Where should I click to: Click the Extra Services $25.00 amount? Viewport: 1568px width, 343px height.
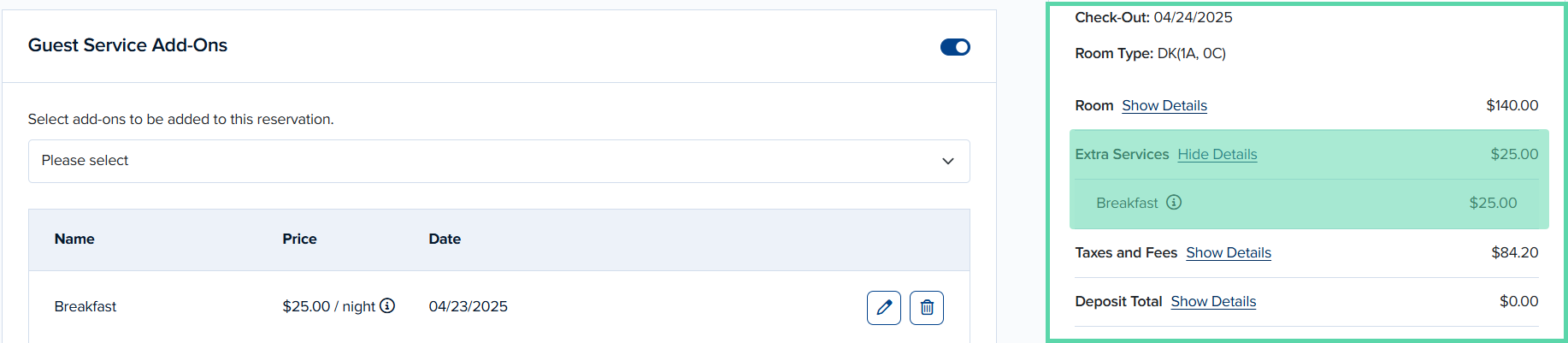coord(1514,154)
